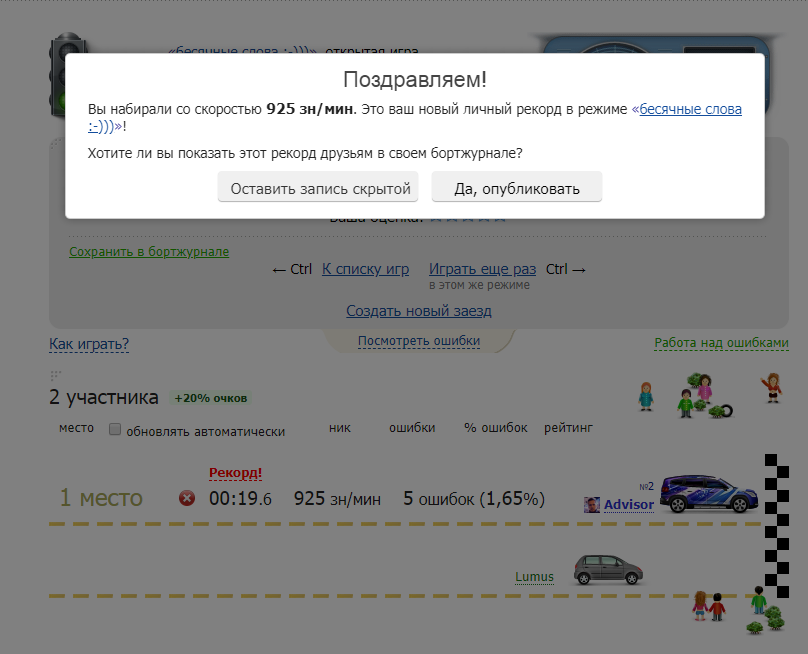
Task: Click the 'Поздравляем!' dialog heading
Action: [415, 80]
